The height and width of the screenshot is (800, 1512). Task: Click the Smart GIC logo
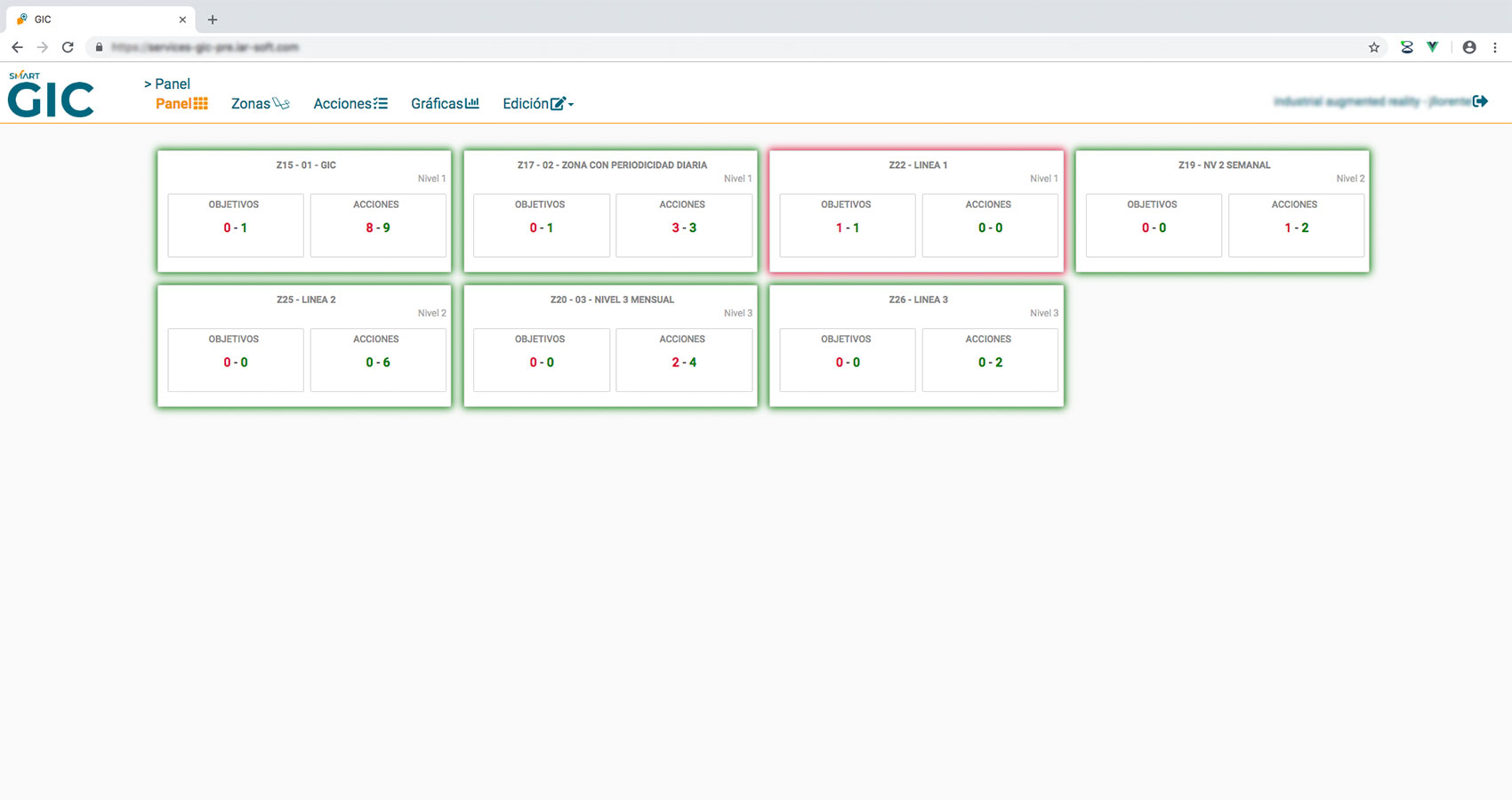(51, 95)
